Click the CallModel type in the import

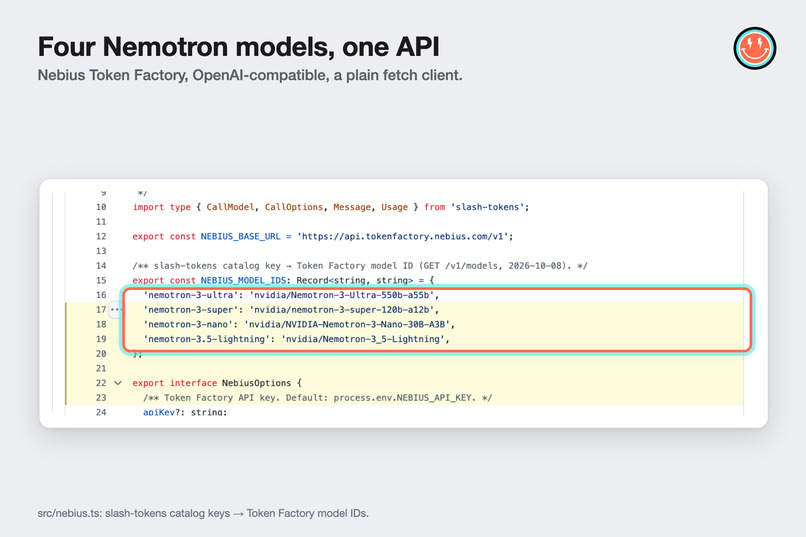click(x=230, y=207)
